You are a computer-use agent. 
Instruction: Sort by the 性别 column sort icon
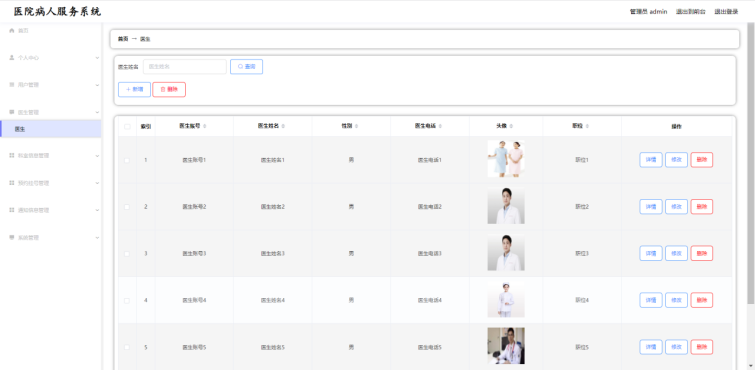(356, 127)
